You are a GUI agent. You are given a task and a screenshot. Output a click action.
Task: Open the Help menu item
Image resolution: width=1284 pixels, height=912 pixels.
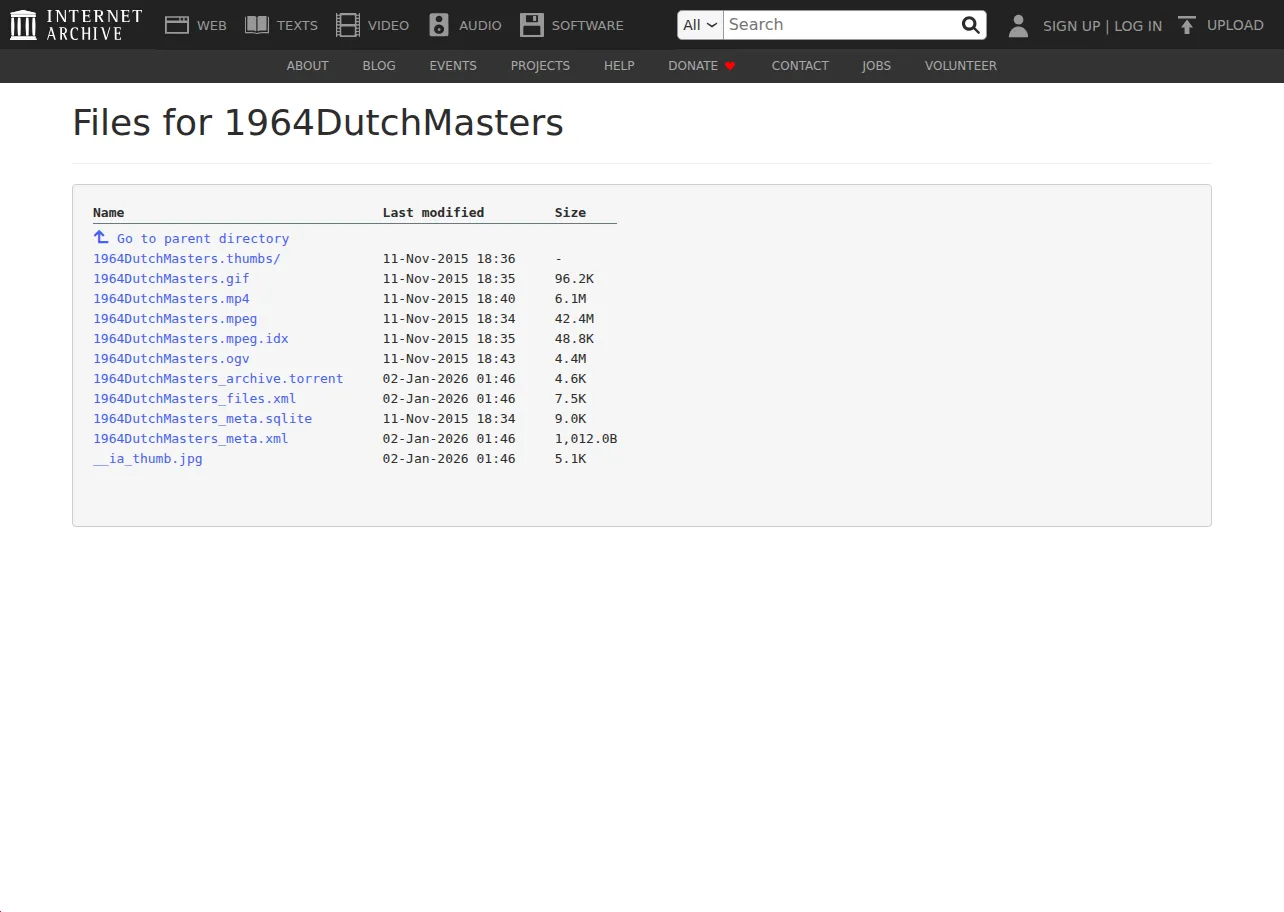619,66
